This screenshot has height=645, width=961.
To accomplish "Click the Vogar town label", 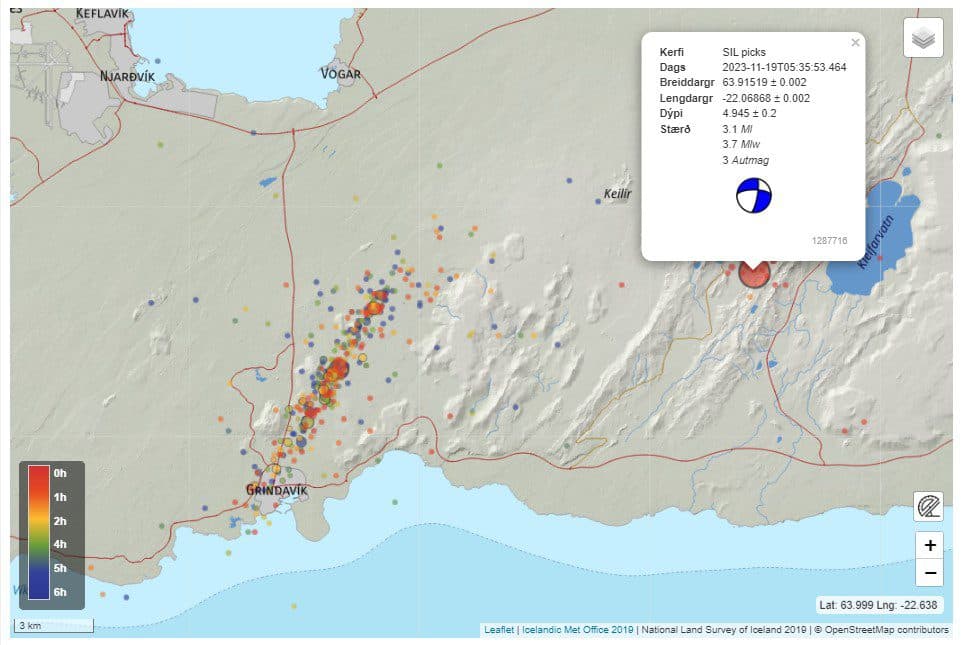I will [x=340, y=73].
